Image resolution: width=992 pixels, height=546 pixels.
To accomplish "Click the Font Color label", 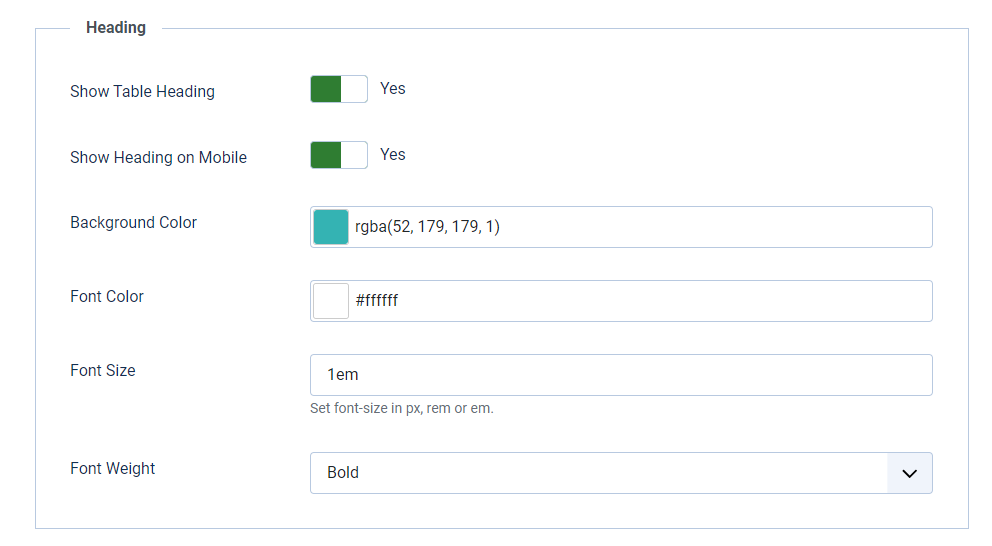I will [107, 296].
